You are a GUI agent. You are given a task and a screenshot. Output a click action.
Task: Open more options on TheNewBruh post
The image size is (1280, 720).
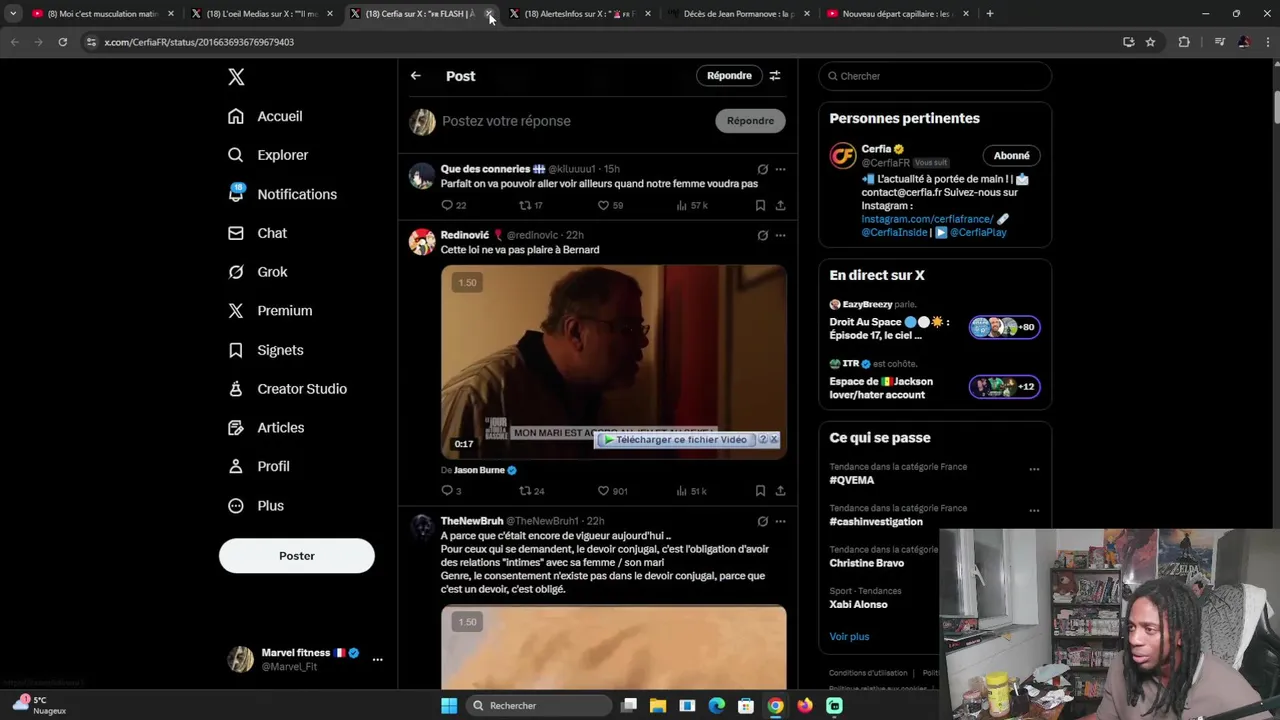coord(780,522)
